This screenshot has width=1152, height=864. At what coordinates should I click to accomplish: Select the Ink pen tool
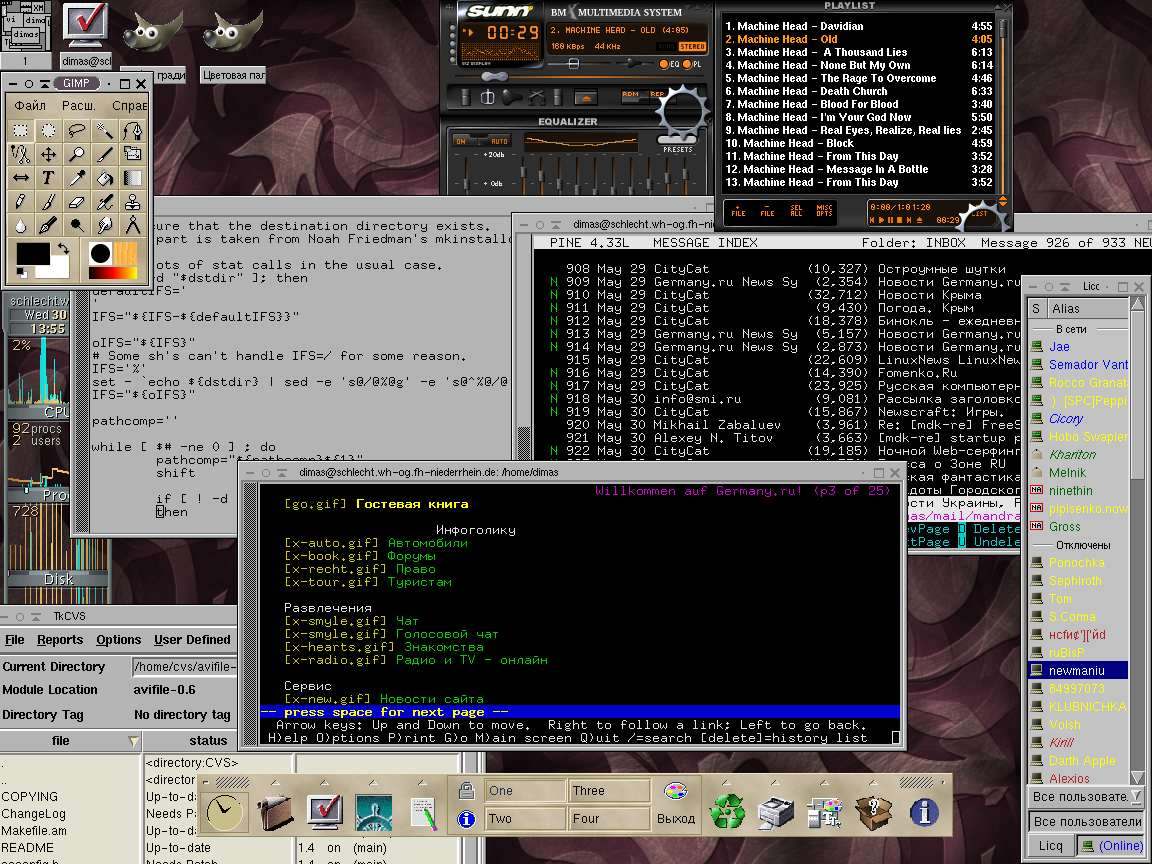pos(48,225)
